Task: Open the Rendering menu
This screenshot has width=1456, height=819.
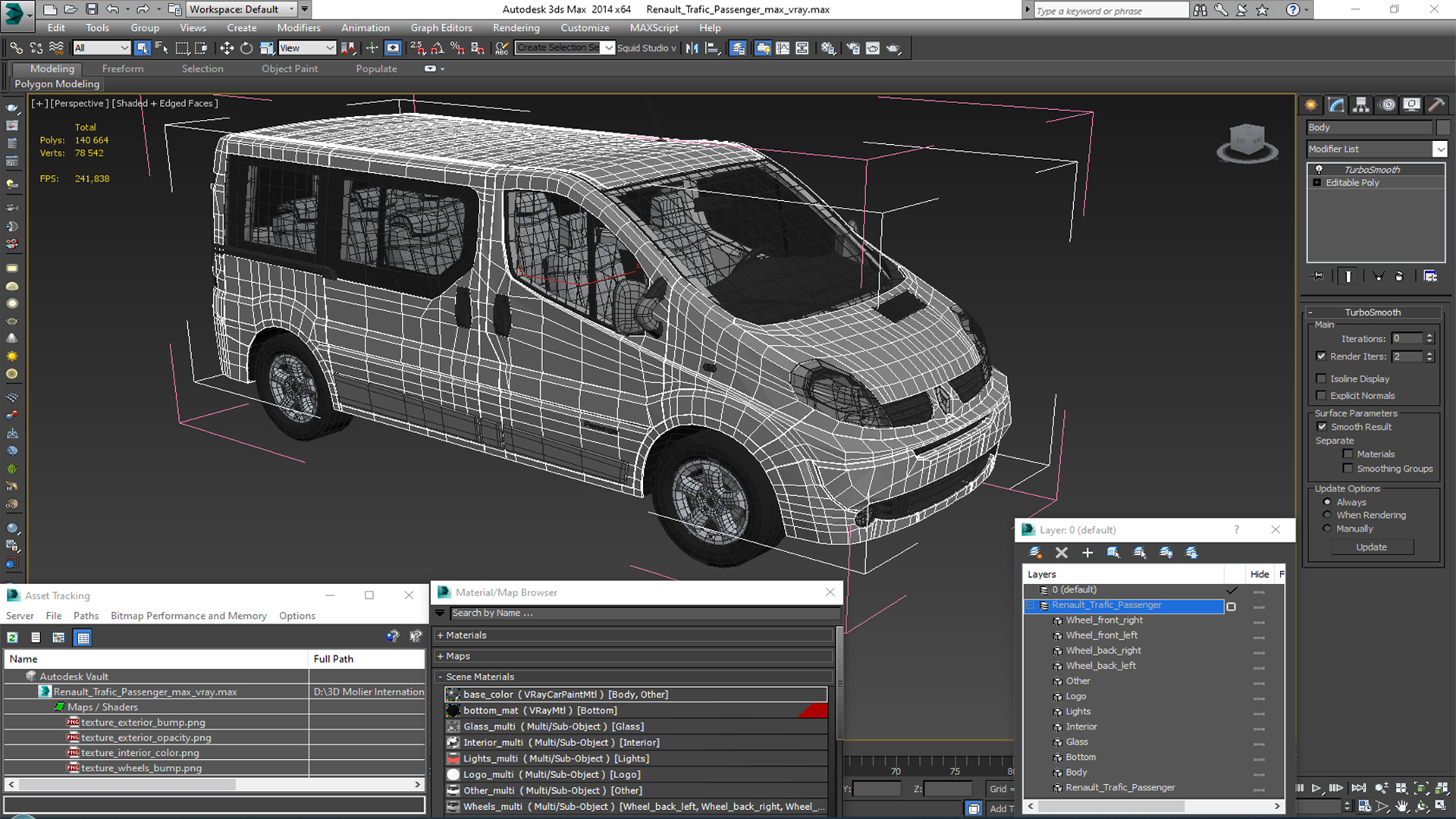Action: click(516, 28)
